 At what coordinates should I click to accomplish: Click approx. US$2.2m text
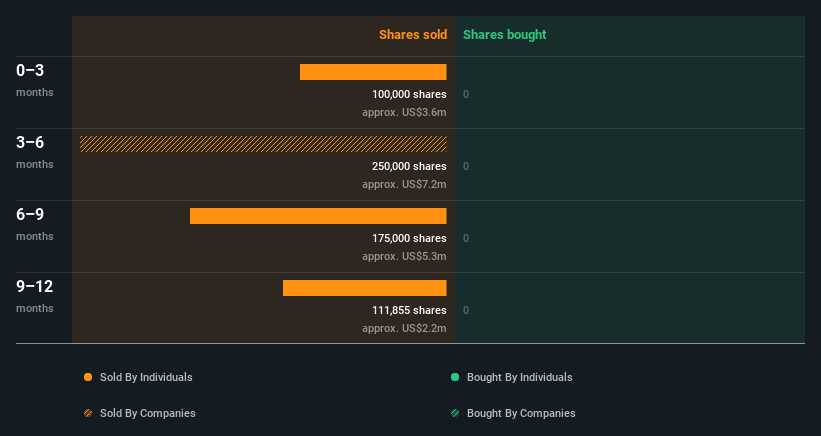click(404, 328)
